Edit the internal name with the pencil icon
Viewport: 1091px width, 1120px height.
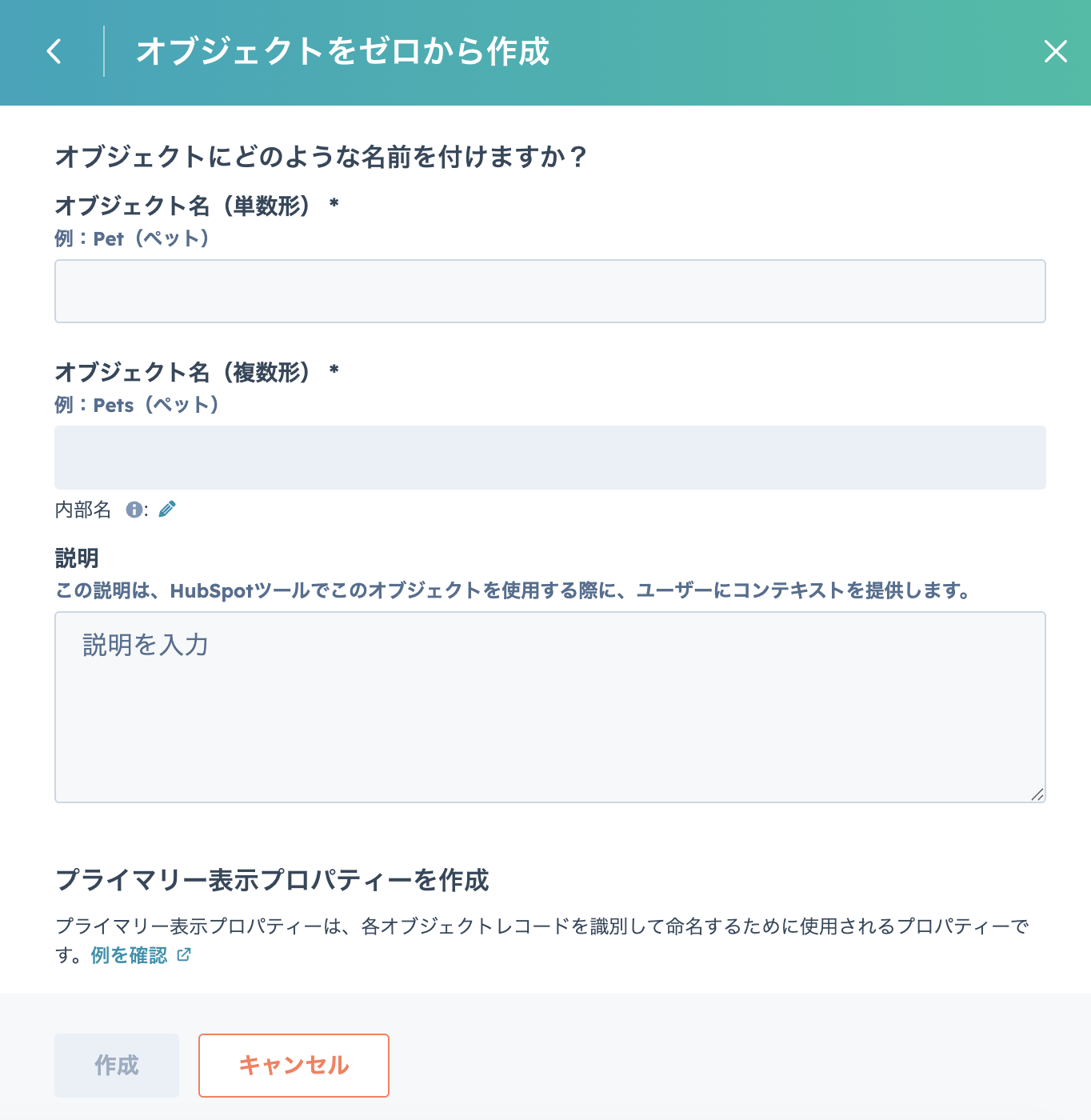(x=167, y=510)
